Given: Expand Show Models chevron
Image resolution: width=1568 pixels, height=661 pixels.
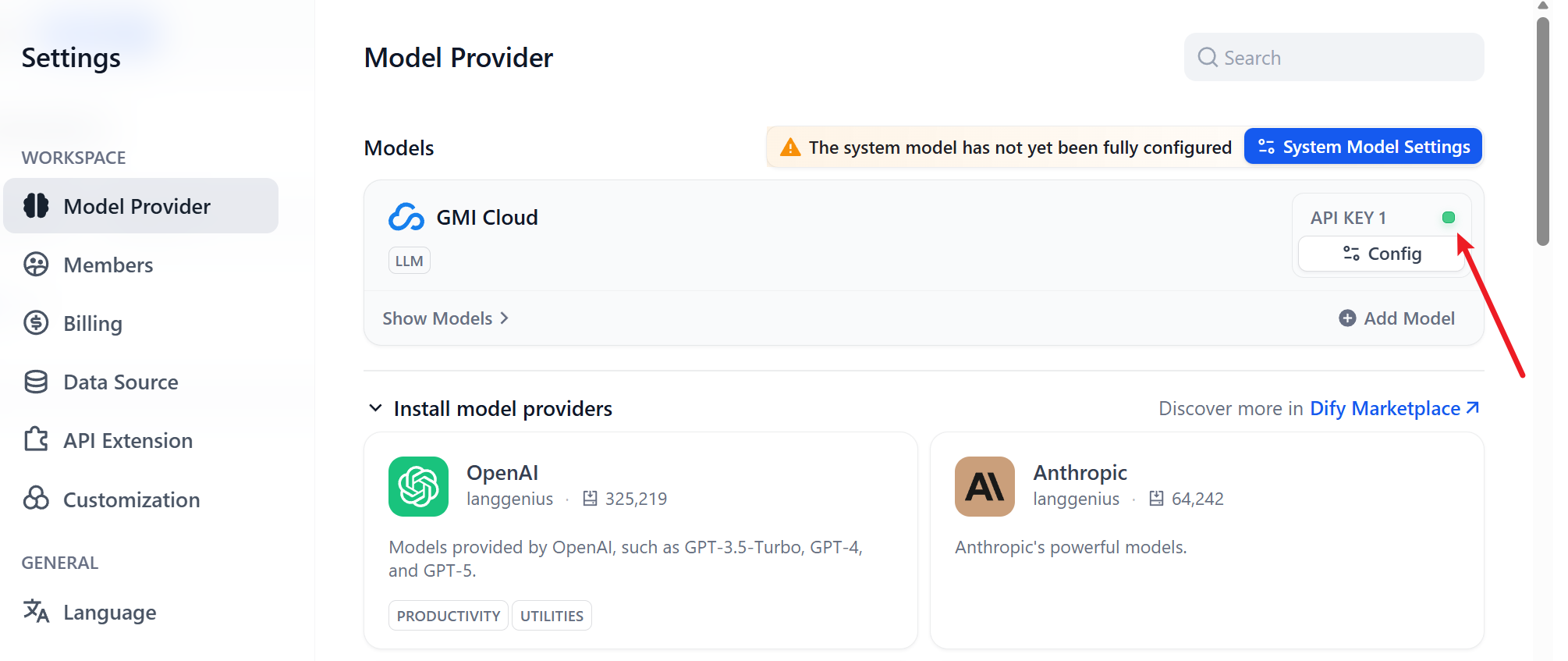Looking at the screenshot, I should (504, 318).
